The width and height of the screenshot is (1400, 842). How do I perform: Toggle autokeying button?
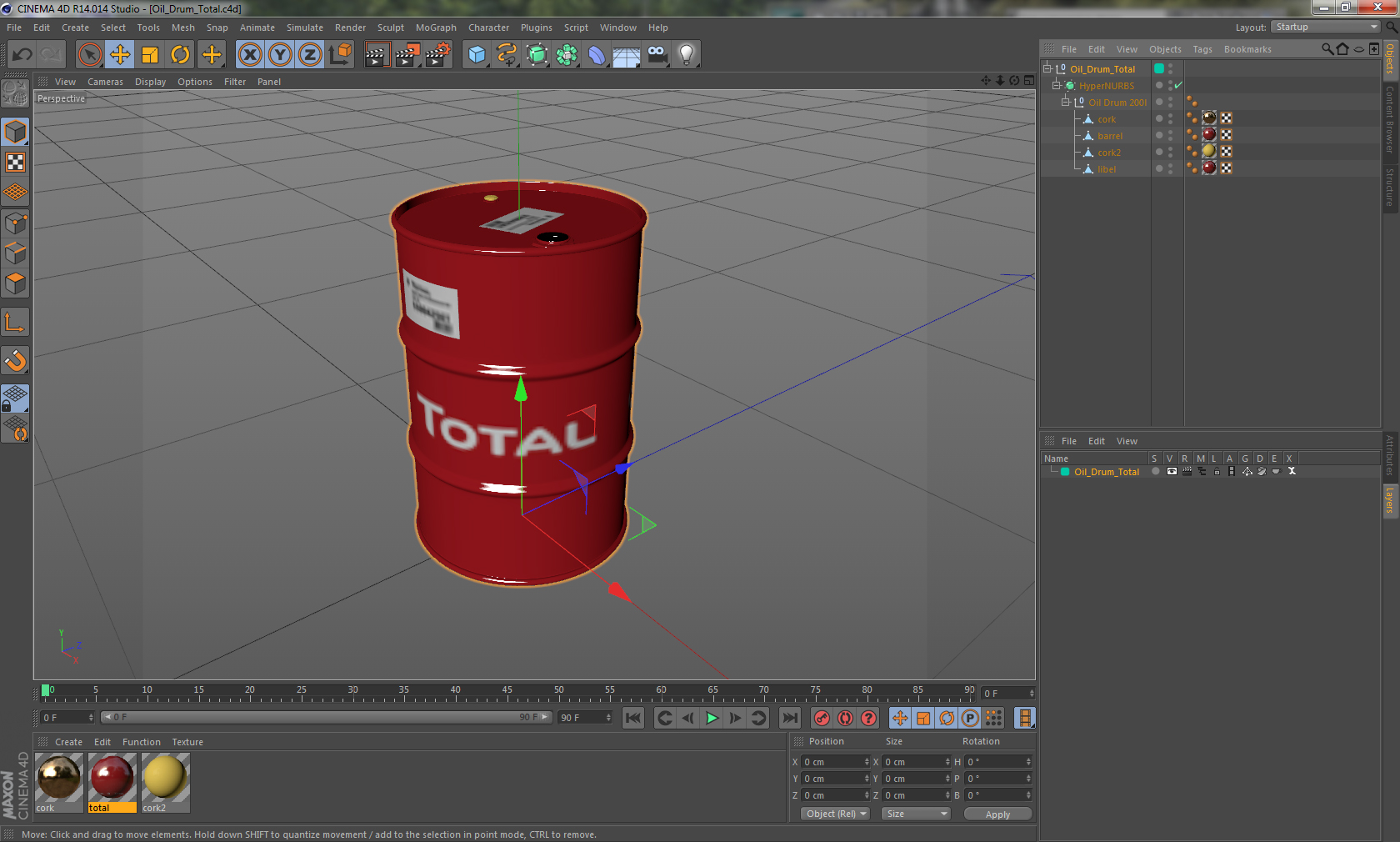pyautogui.click(x=845, y=718)
